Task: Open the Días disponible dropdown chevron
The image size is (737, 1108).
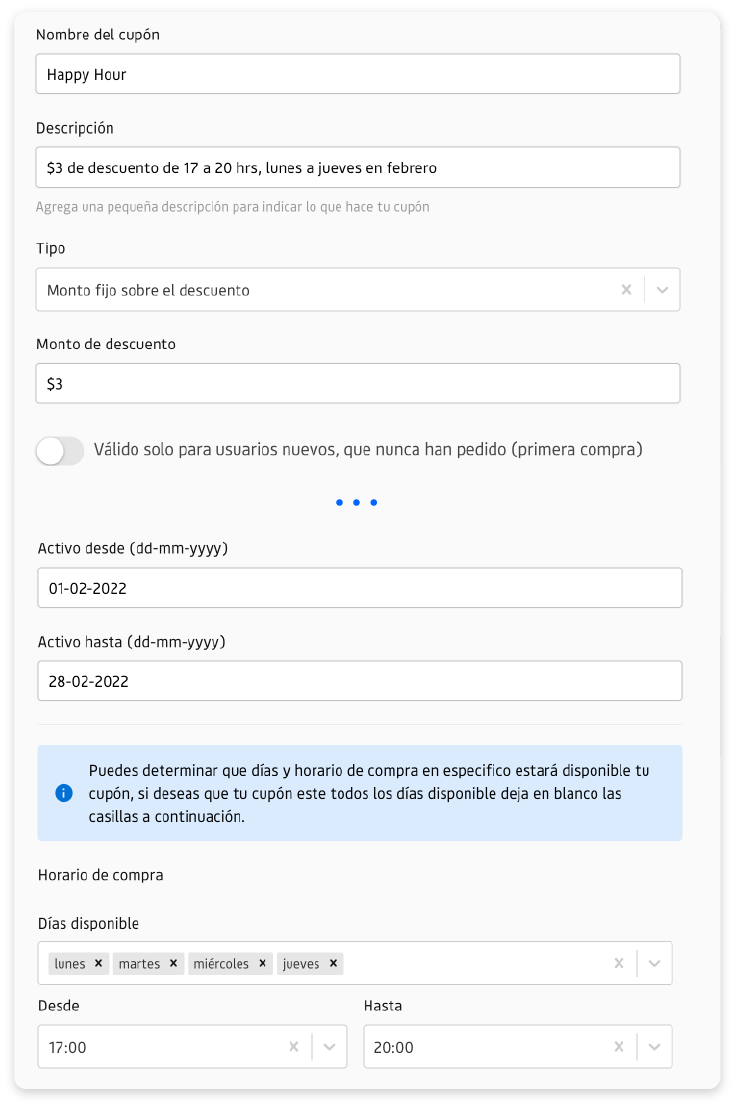Action: (x=654, y=963)
